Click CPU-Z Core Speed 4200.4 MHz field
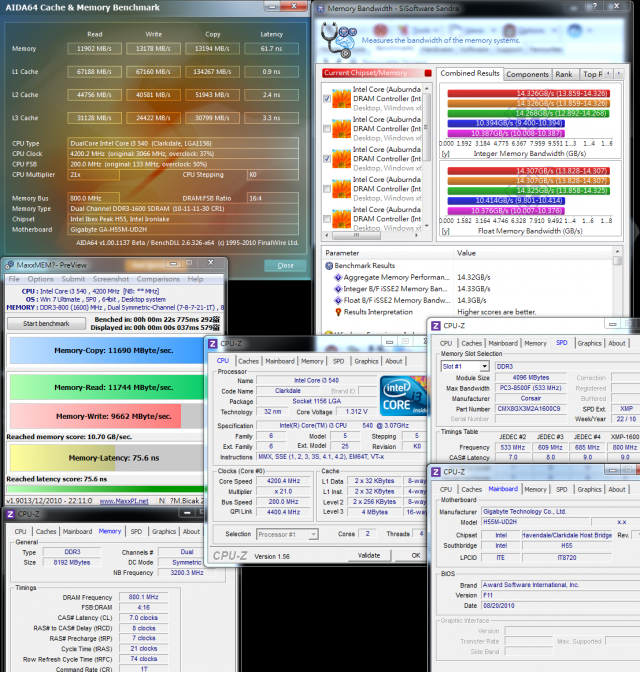The height and width of the screenshot is (673, 640). click(283, 481)
